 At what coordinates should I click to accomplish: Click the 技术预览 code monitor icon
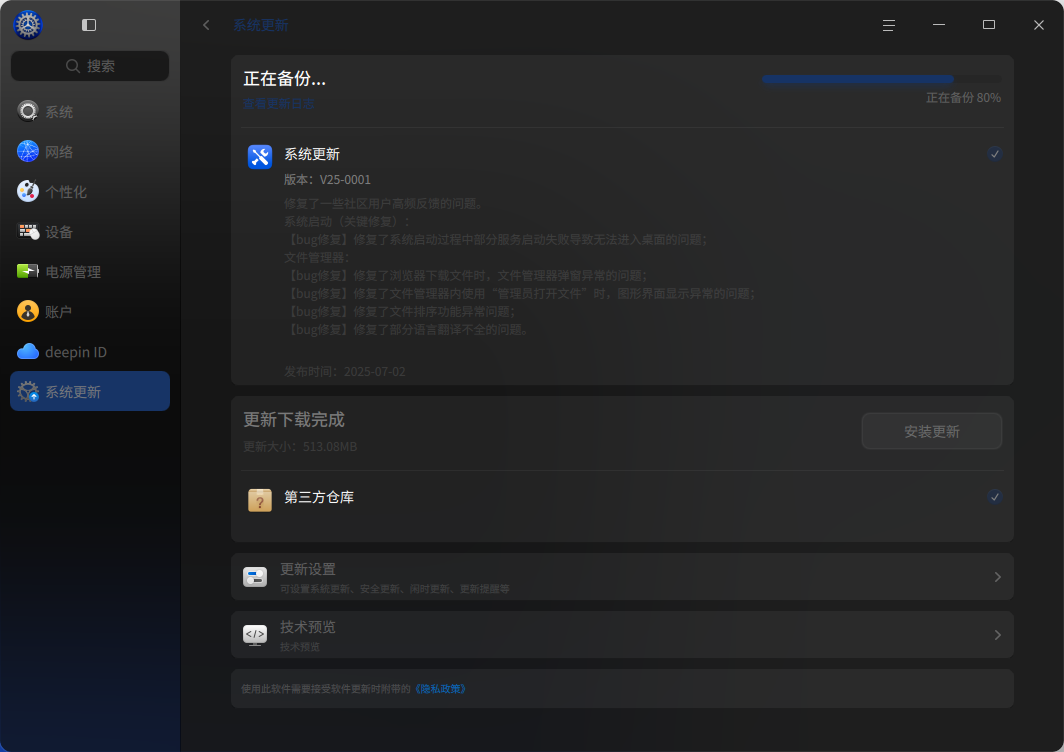coord(255,635)
